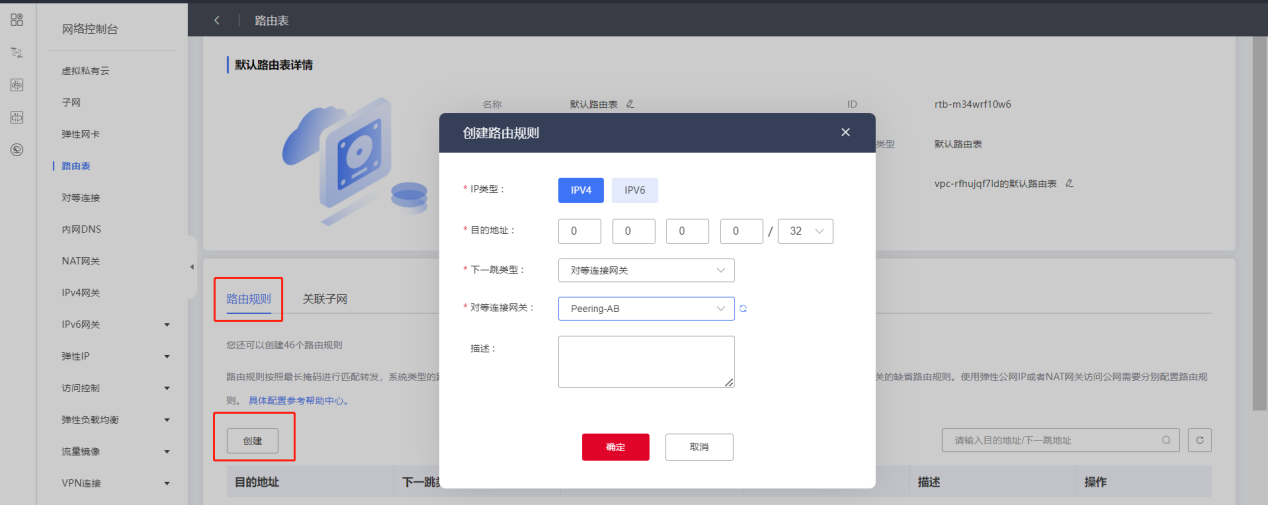This screenshot has height=505, width=1268.
Task: Click the third icon in the left rail
Action: (17, 85)
